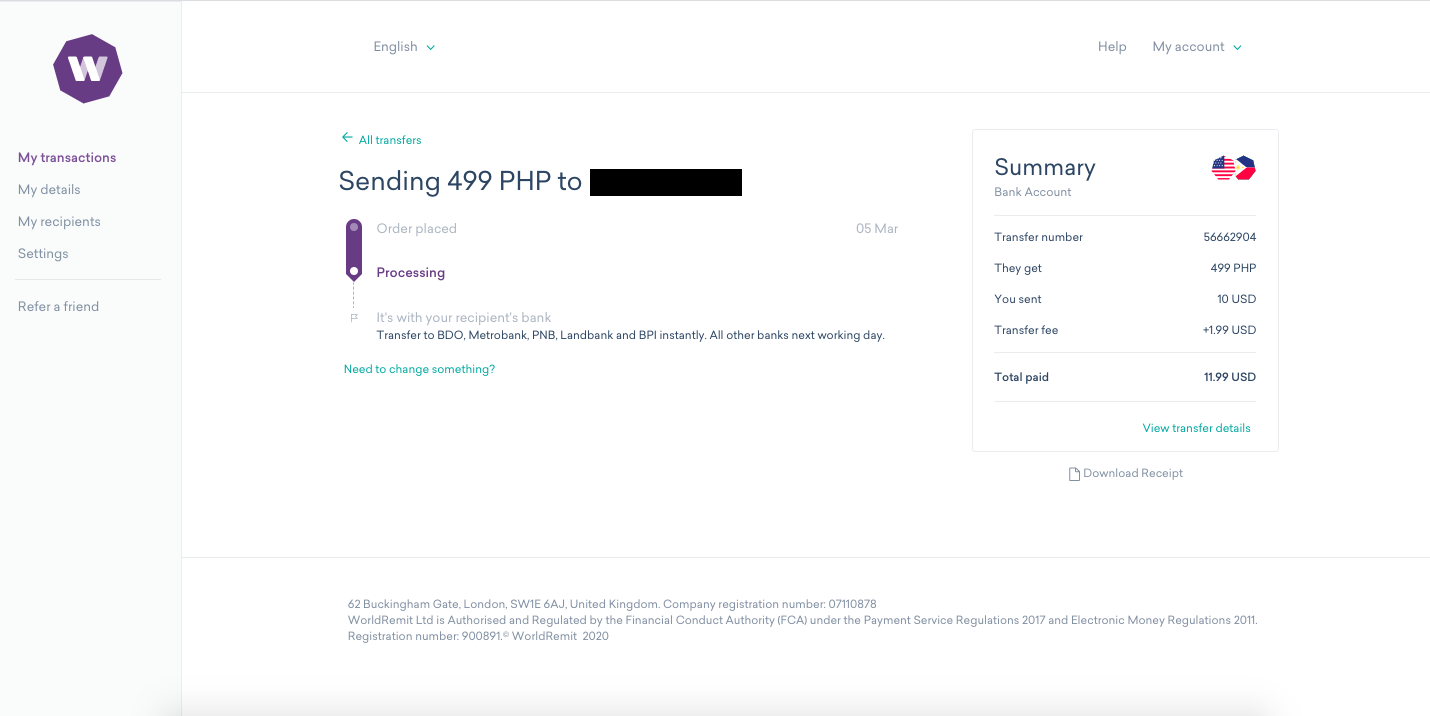The image size is (1430, 716).
Task: Click the flag icon at timeline end
Action: click(x=354, y=318)
